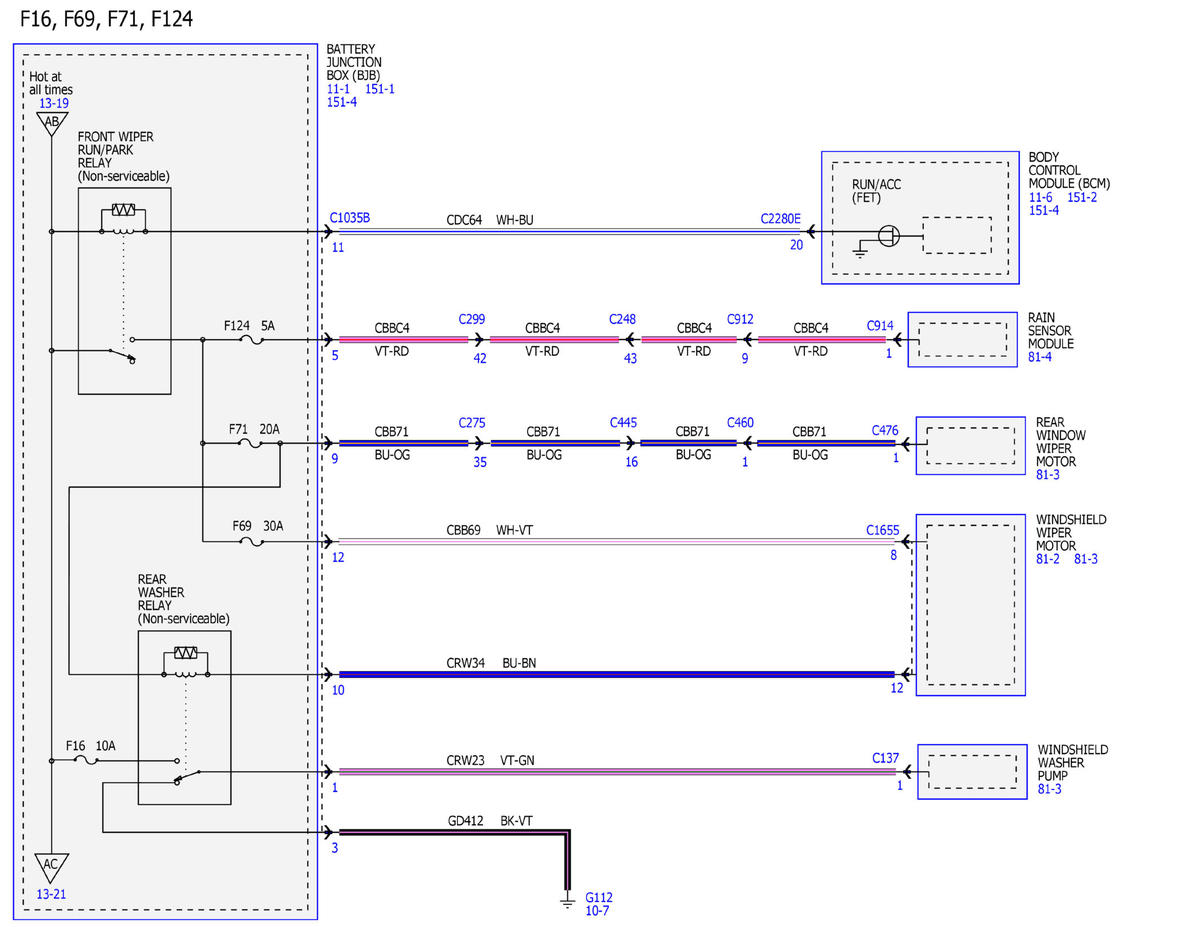The height and width of the screenshot is (927, 1200).
Task: Select the GD412 BK-VT ground wire
Action: tap(455, 831)
